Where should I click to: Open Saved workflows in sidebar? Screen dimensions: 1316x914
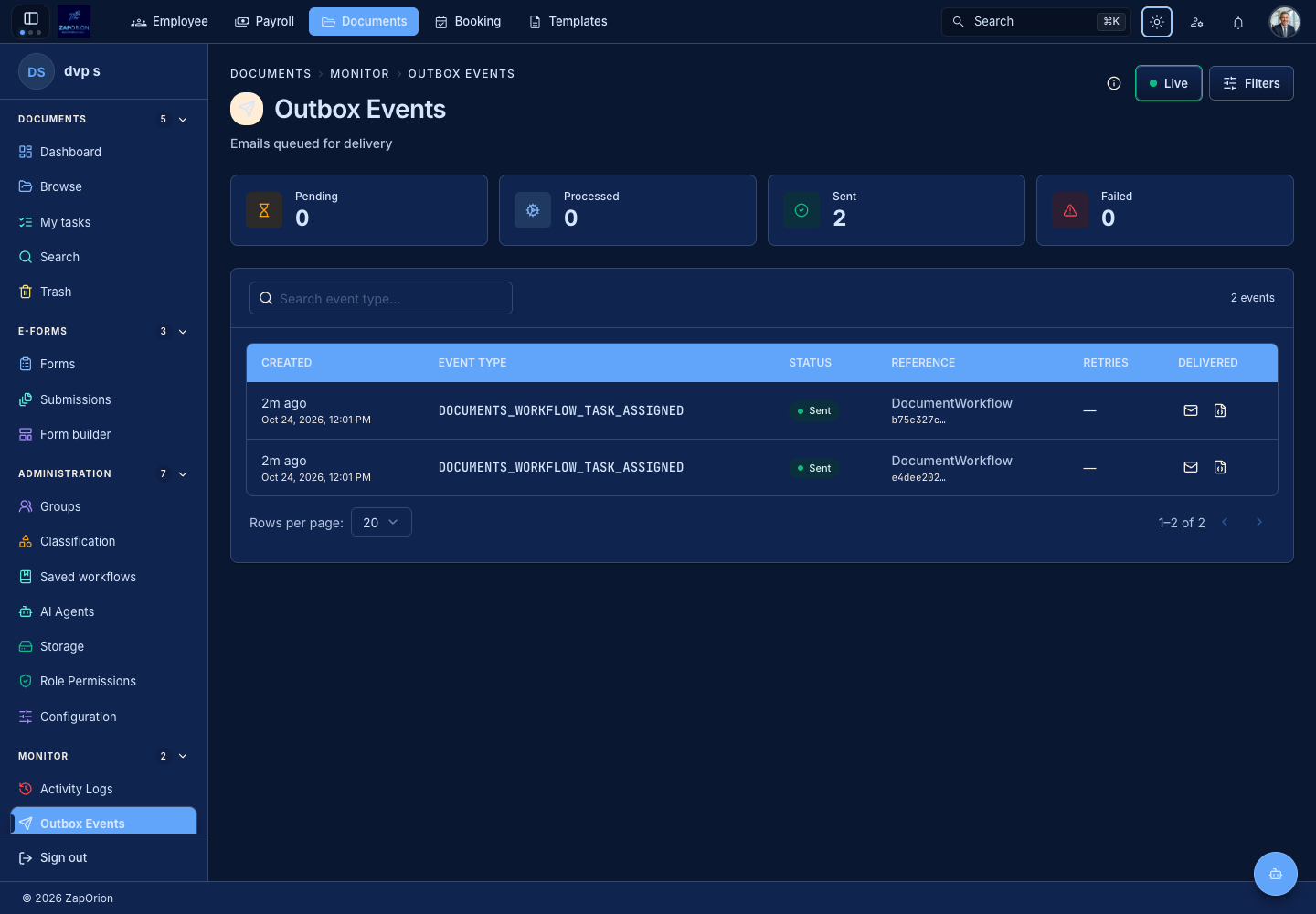tap(103, 577)
